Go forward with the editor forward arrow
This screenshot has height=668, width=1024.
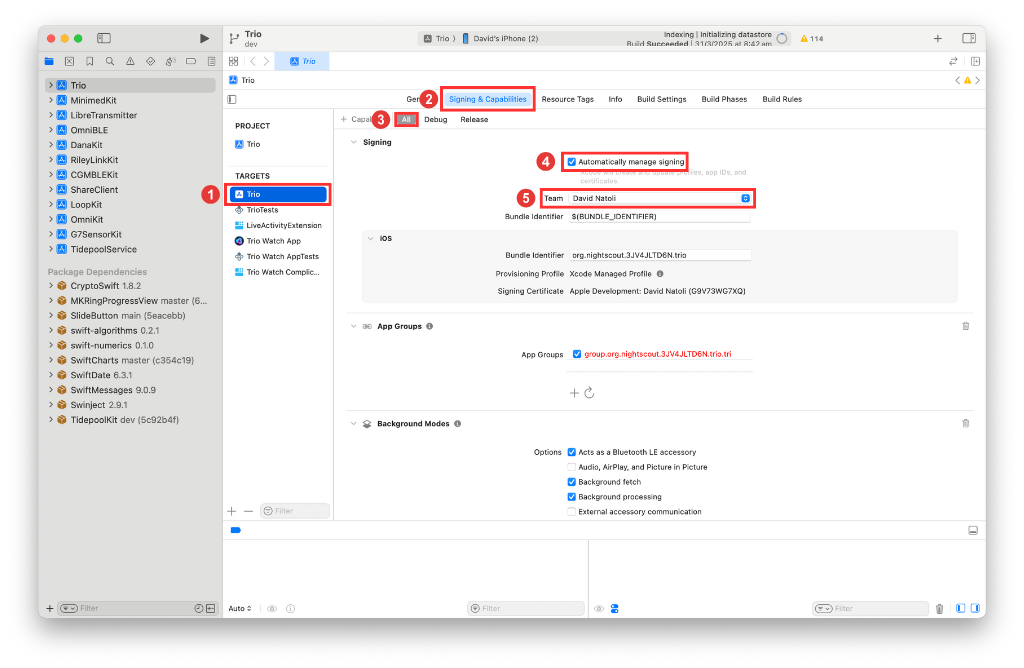click(266, 61)
